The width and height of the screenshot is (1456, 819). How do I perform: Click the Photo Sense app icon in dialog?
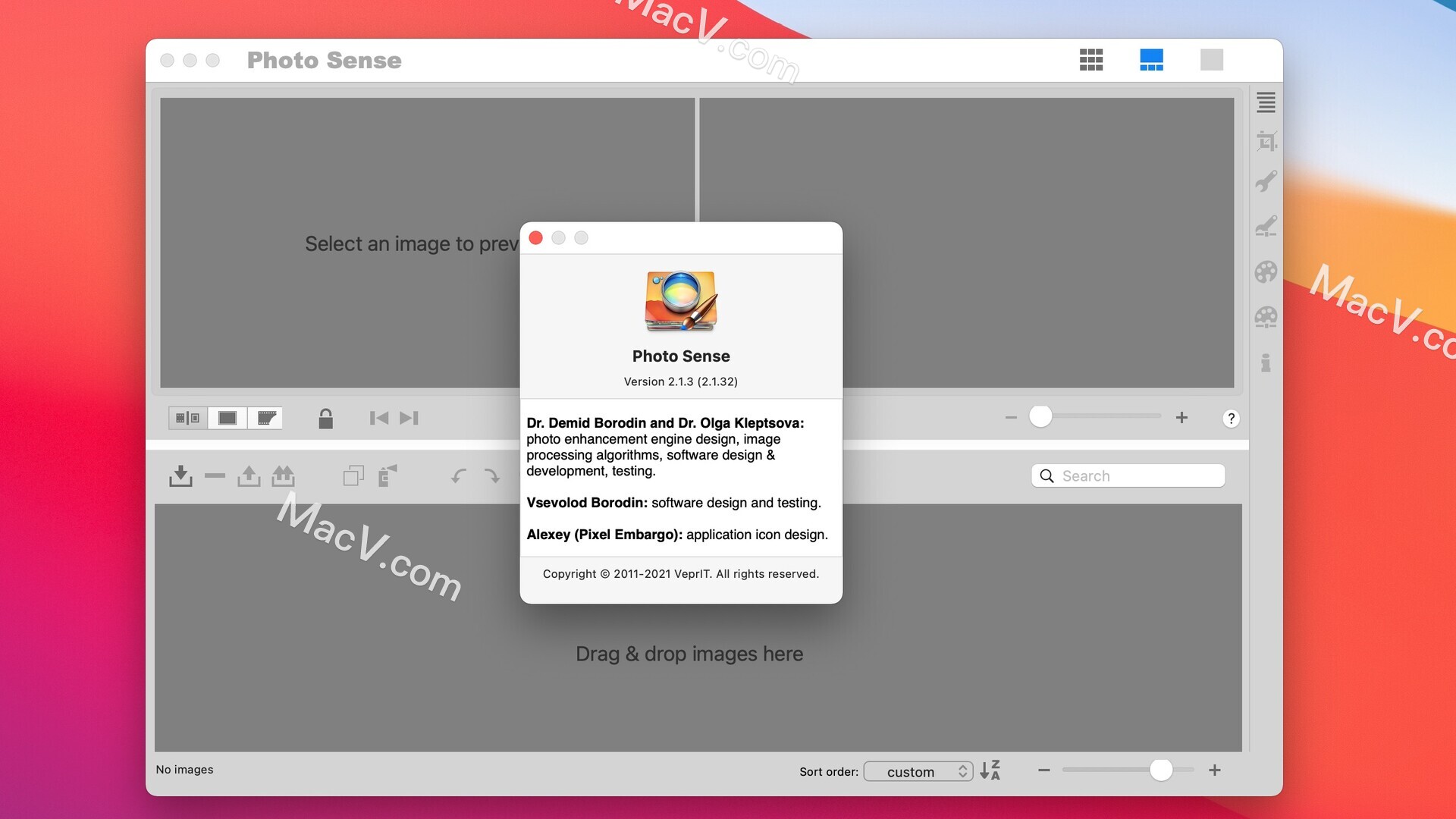point(681,301)
